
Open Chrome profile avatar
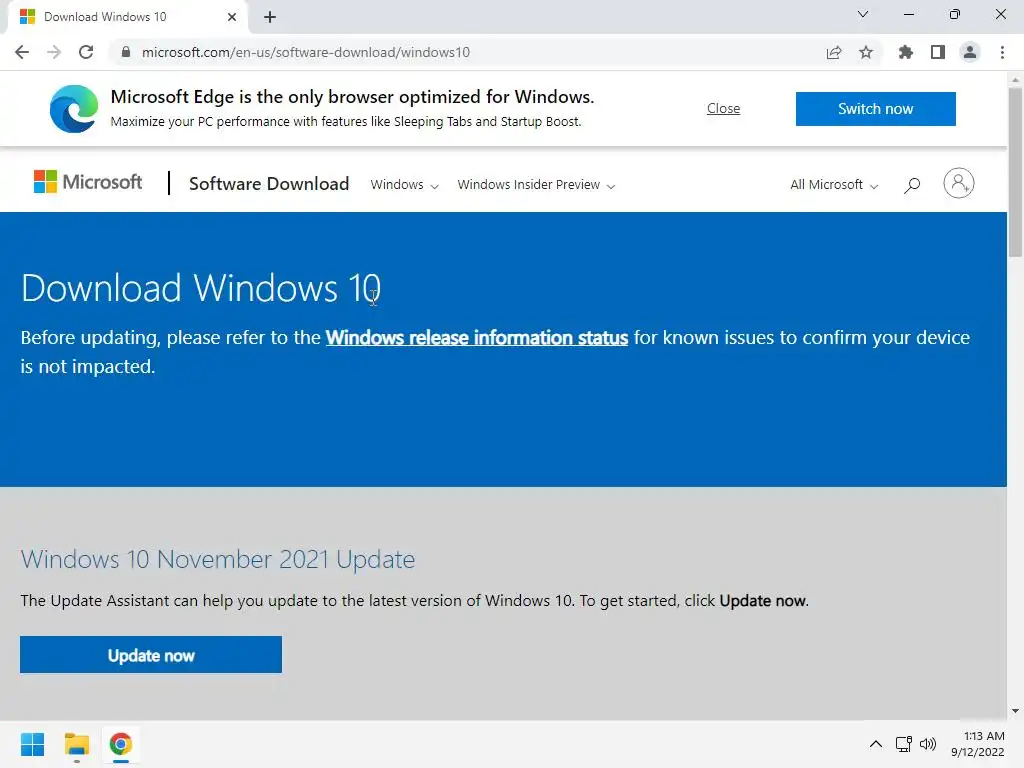click(970, 52)
